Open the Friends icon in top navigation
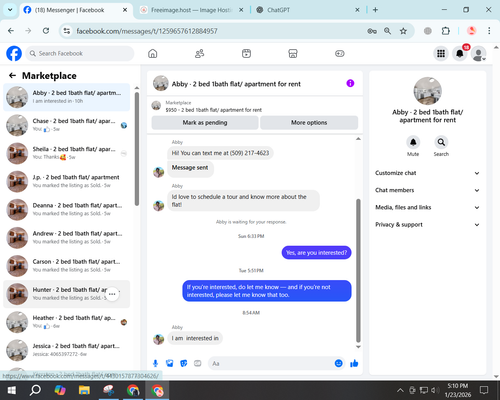 pos(199,53)
